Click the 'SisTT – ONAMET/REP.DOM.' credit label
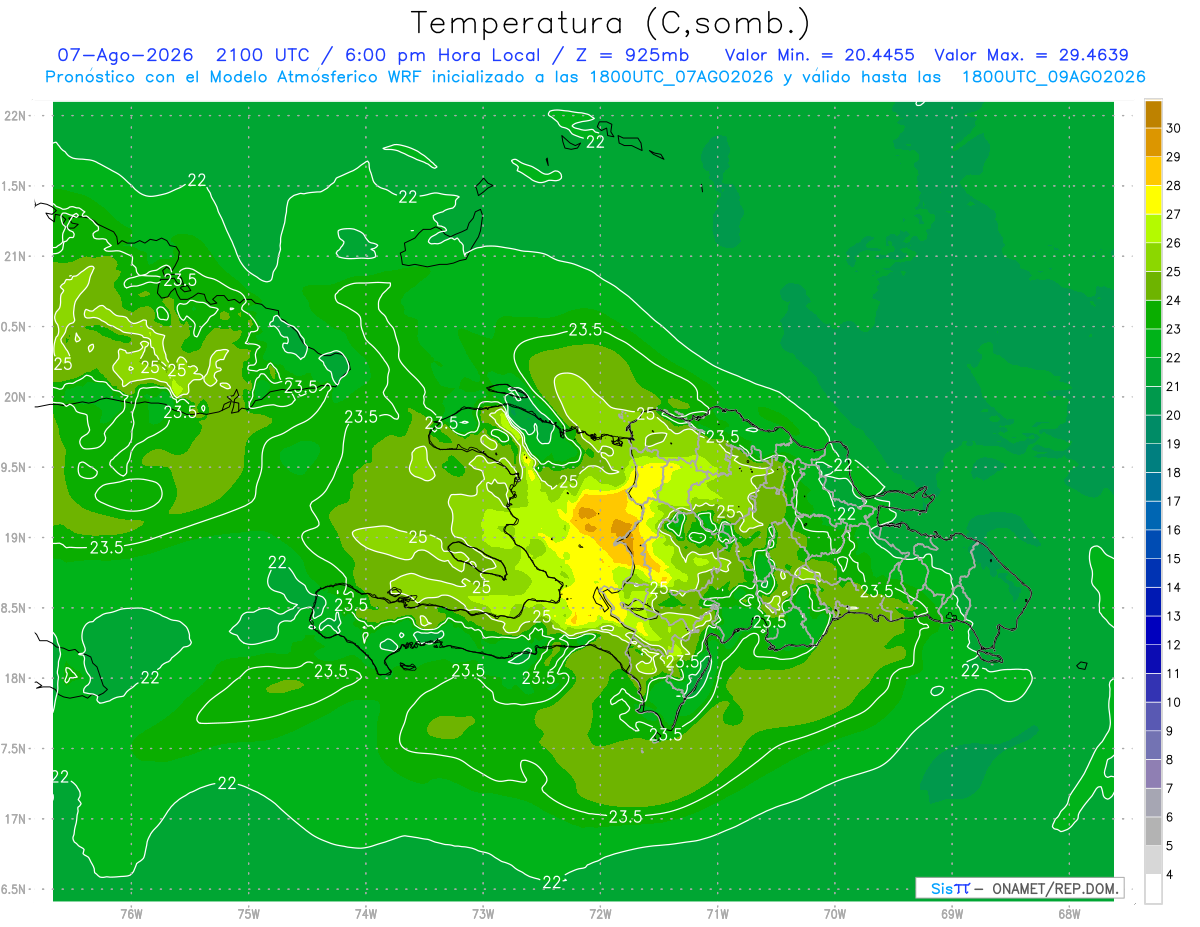 point(1019,888)
